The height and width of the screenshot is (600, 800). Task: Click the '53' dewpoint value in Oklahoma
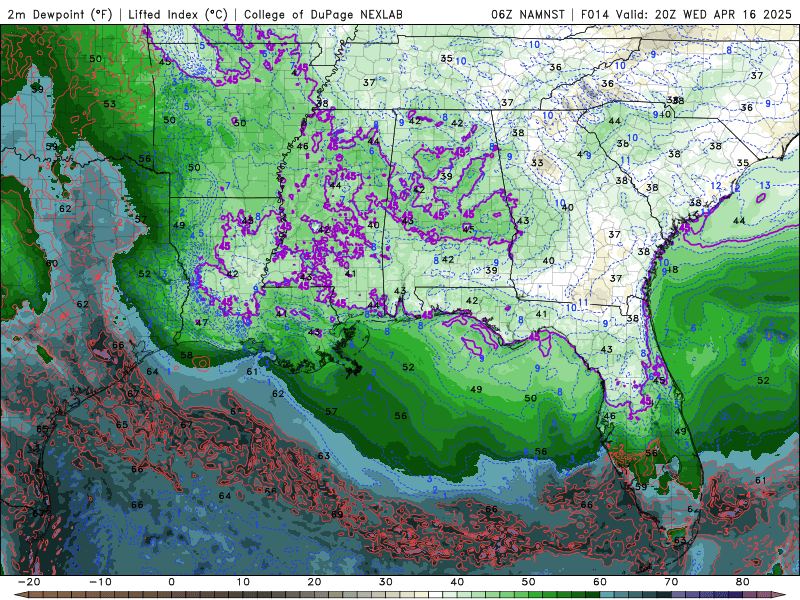click(x=110, y=104)
